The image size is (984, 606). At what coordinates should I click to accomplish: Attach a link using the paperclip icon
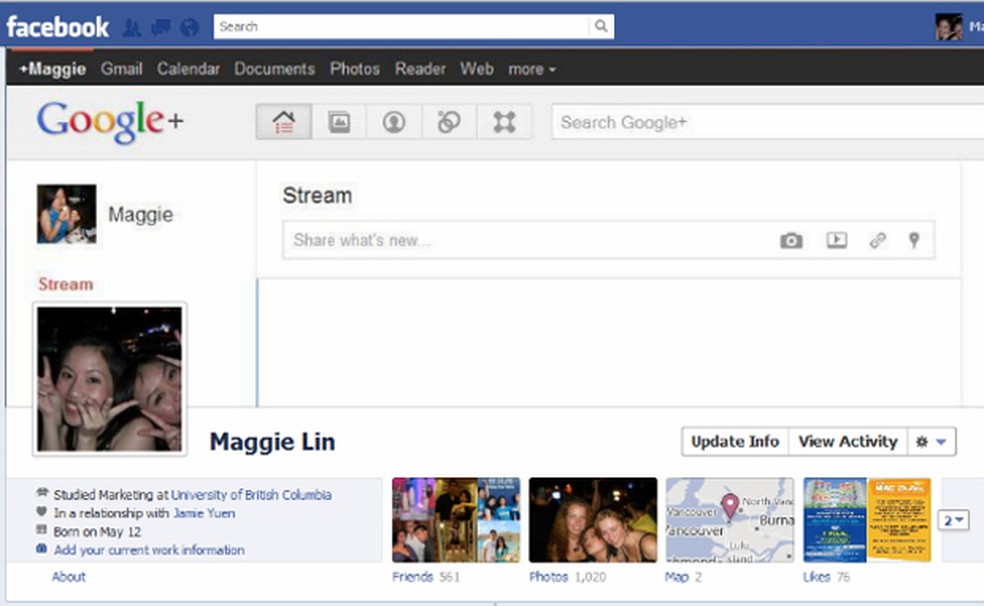pyautogui.click(x=878, y=240)
